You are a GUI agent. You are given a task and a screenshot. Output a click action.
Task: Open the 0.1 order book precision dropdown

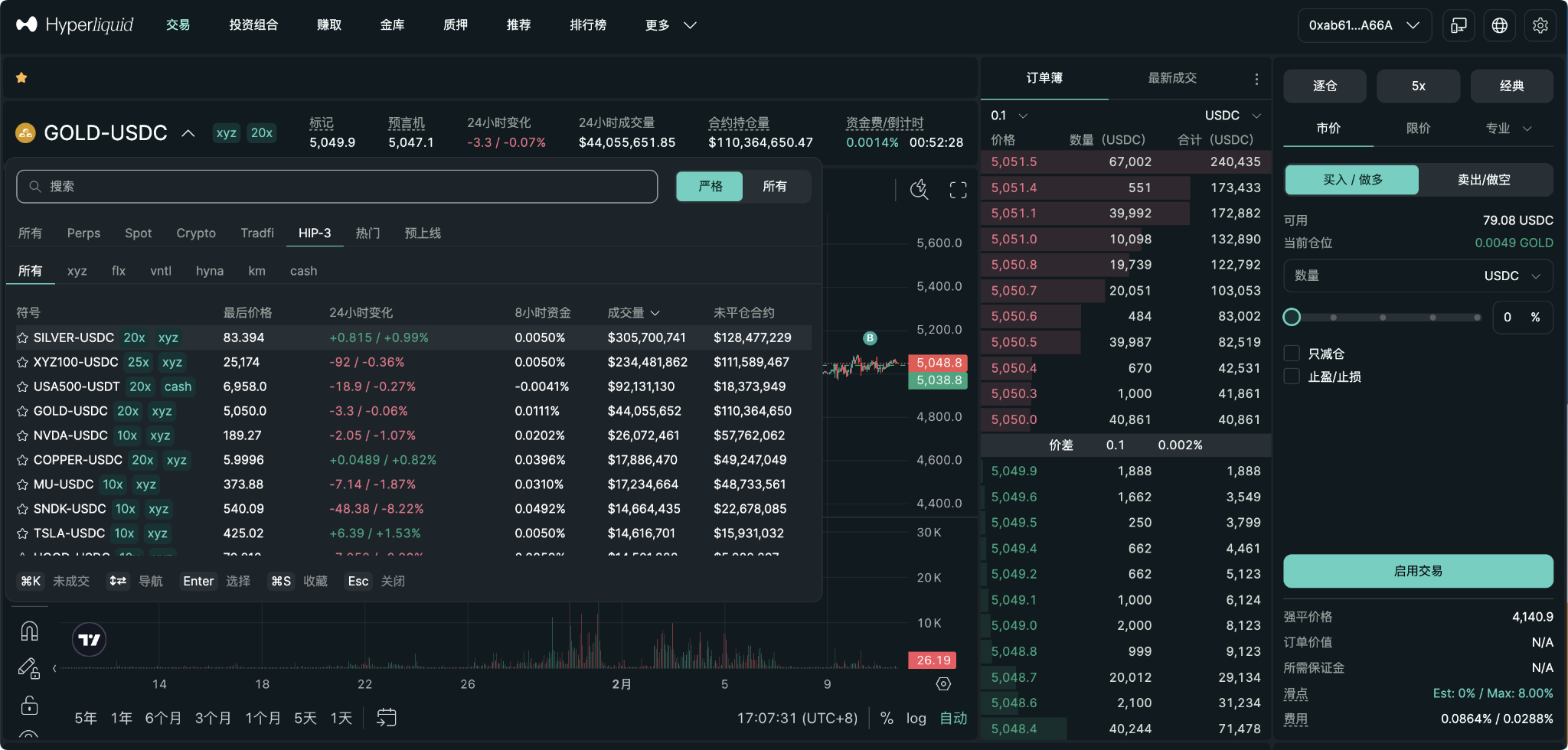pos(1005,115)
